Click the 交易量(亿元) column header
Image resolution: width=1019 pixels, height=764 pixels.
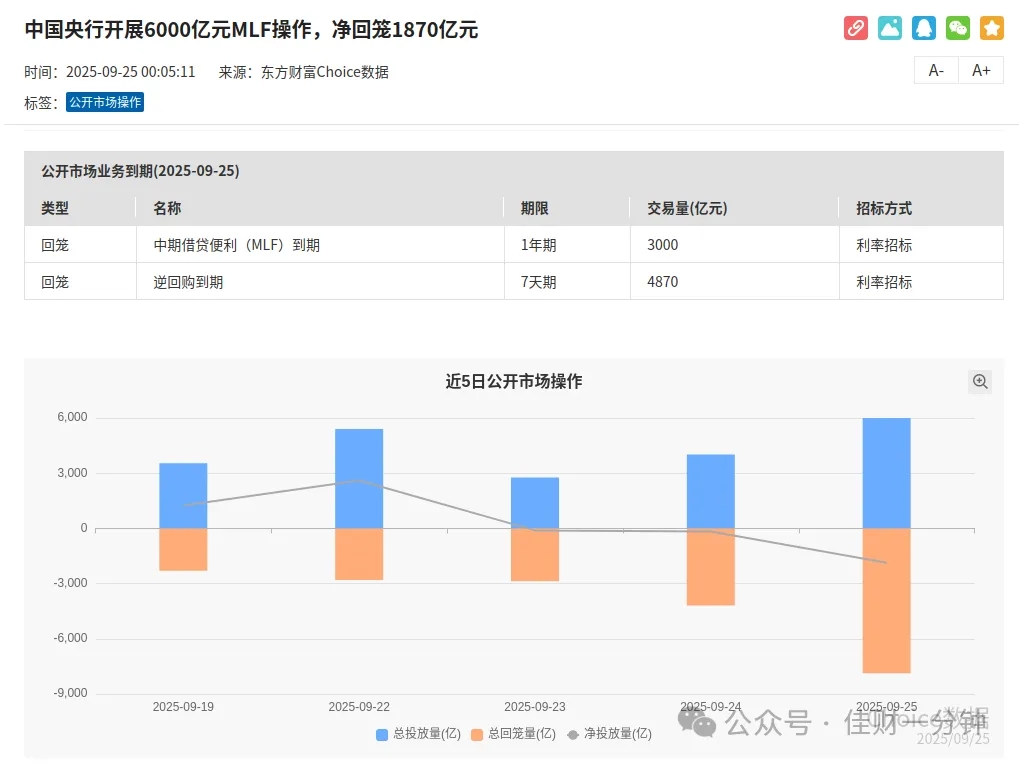coord(687,208)
